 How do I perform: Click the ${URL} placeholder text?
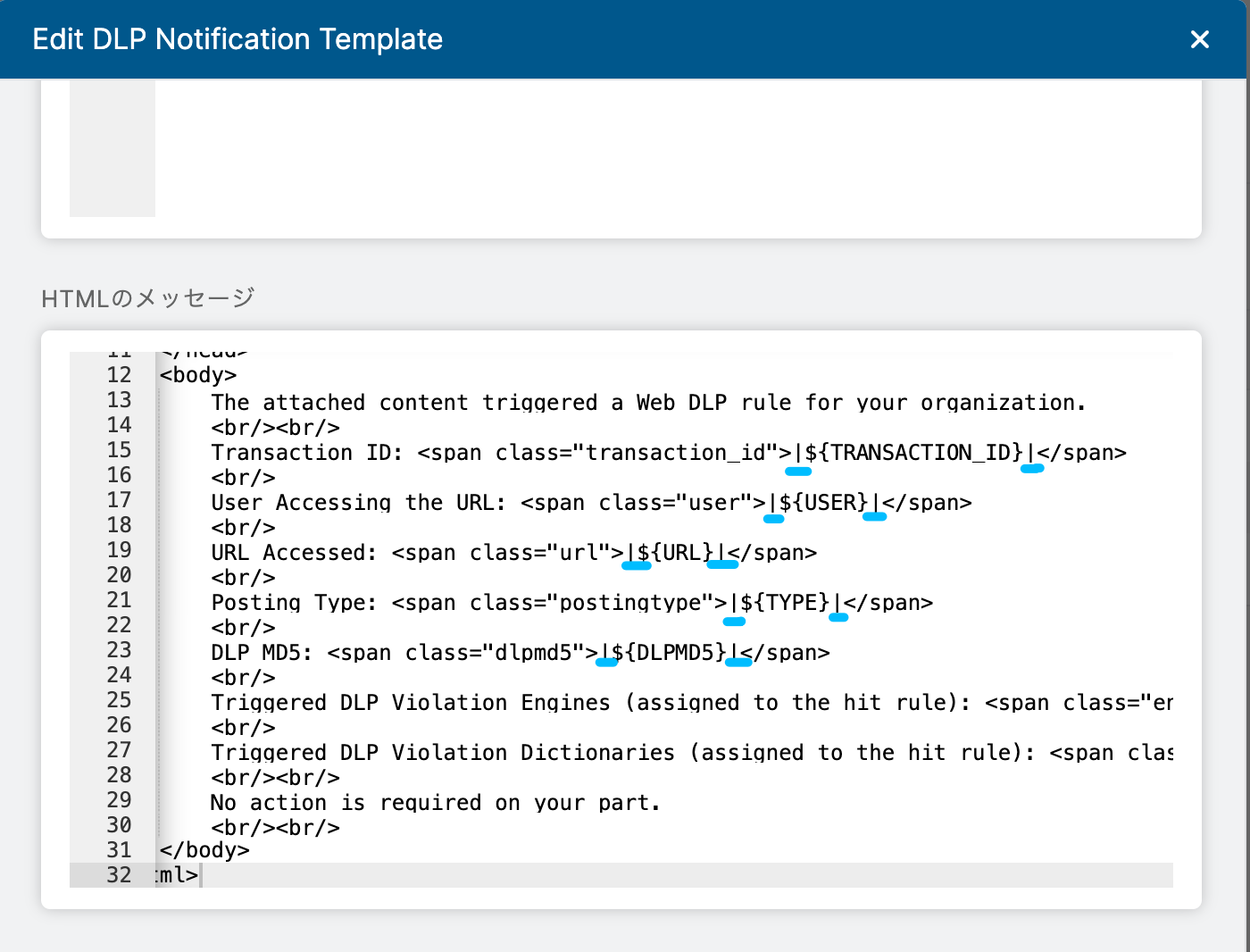tap(675, 553)
